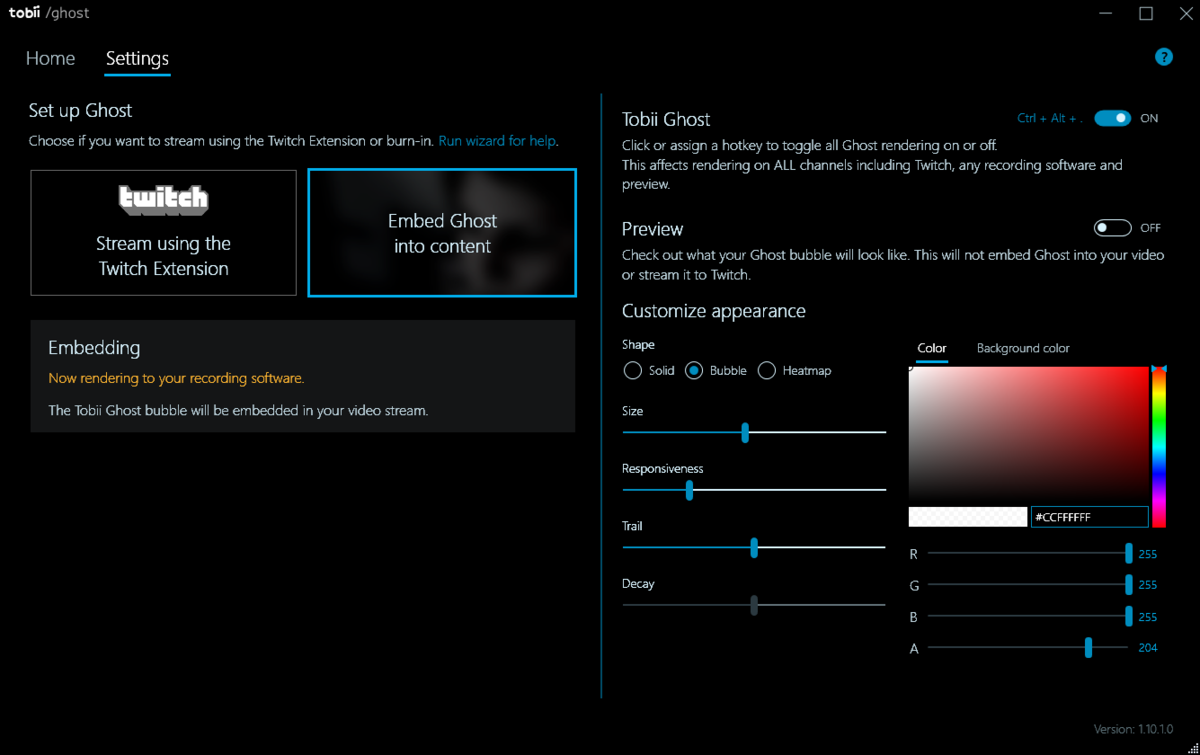1200x755 pixels.
Task: Click the disabled Decay slider handle
Action: click(754, 605)
